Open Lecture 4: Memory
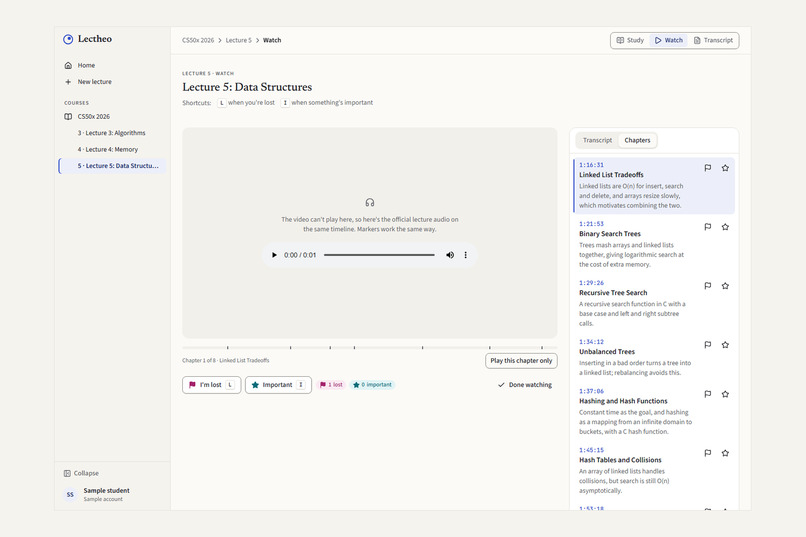Viewport: 806px width, 537px height. (108, 150)
